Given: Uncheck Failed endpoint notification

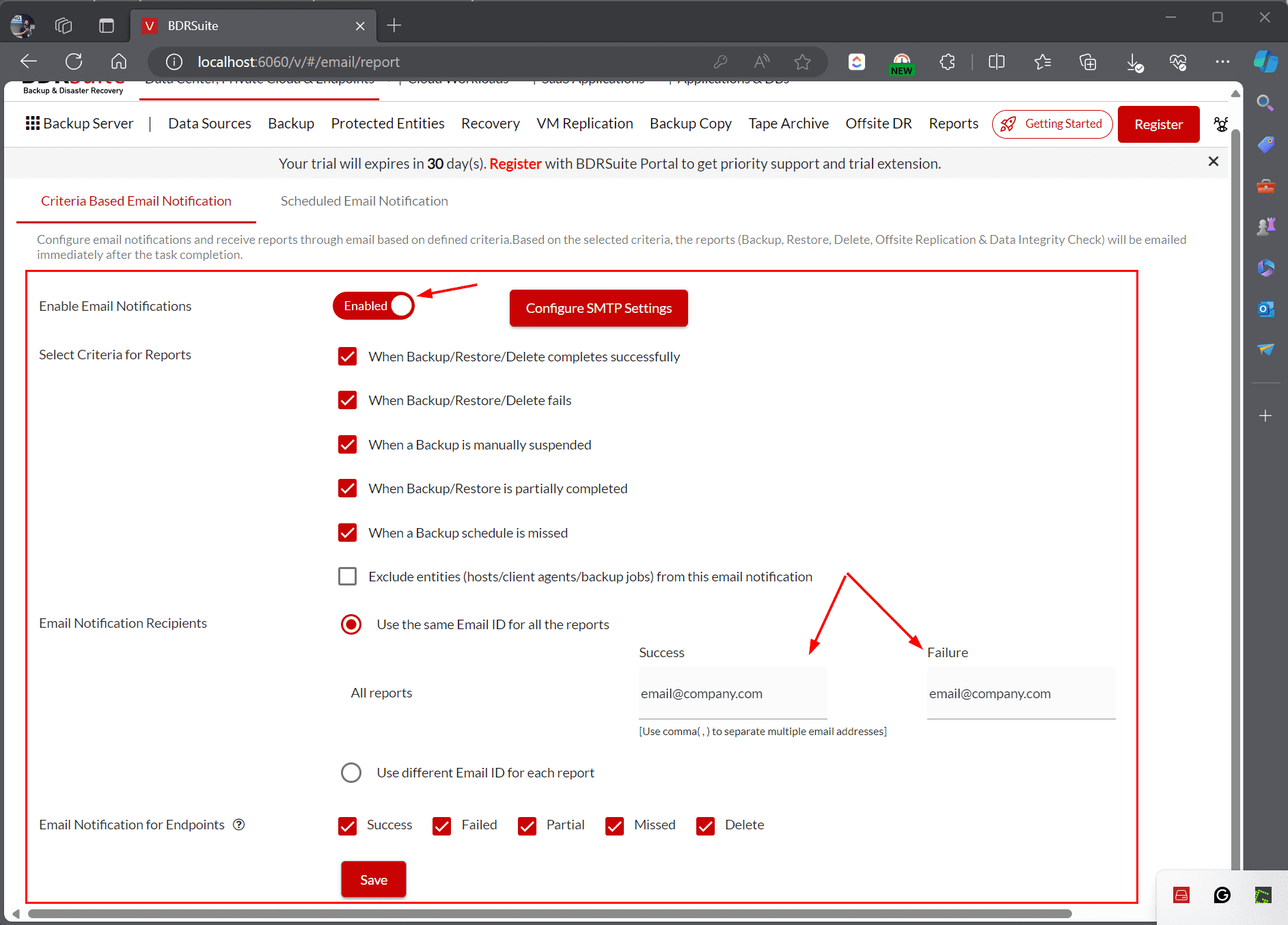Looking at the screenshot, I should pyautogui.click(x=441, y=826).
